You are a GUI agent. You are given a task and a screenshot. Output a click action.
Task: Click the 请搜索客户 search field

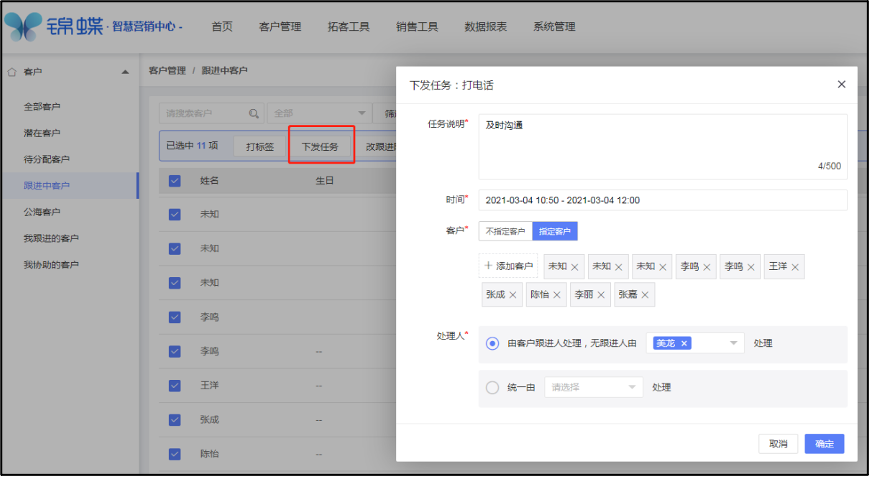point(212,113)
